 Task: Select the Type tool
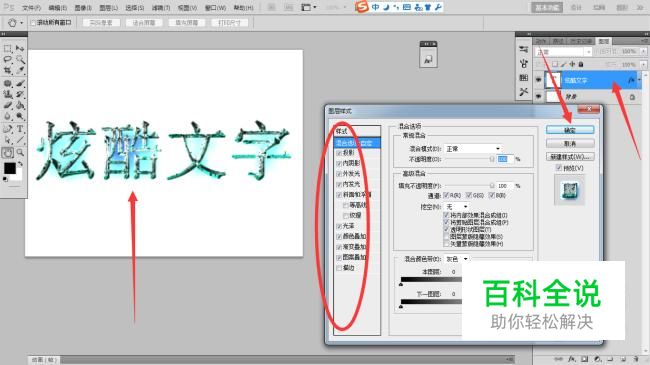[20, 129]
